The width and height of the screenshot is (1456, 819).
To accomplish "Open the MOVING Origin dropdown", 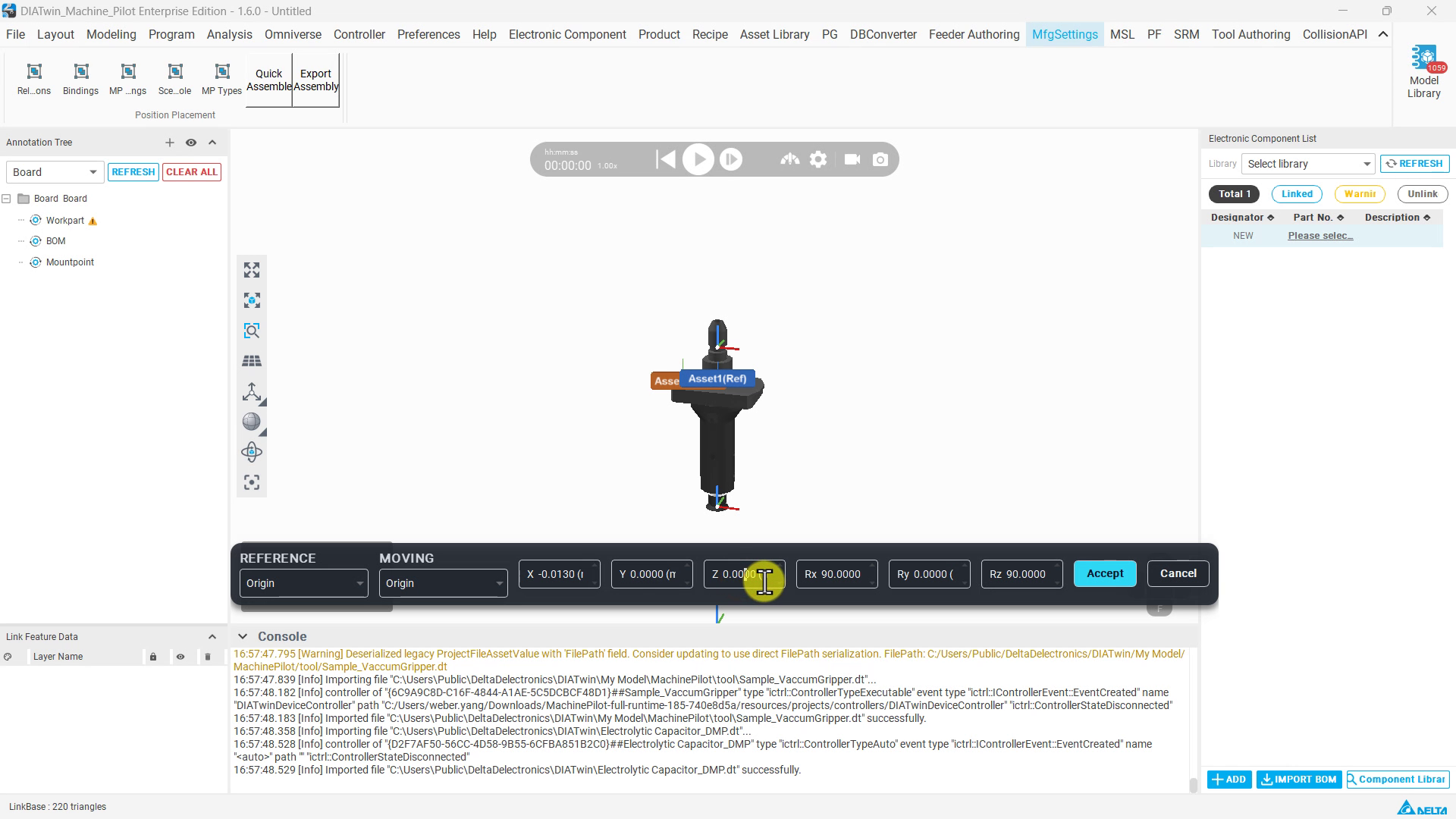I will (443, 583).
